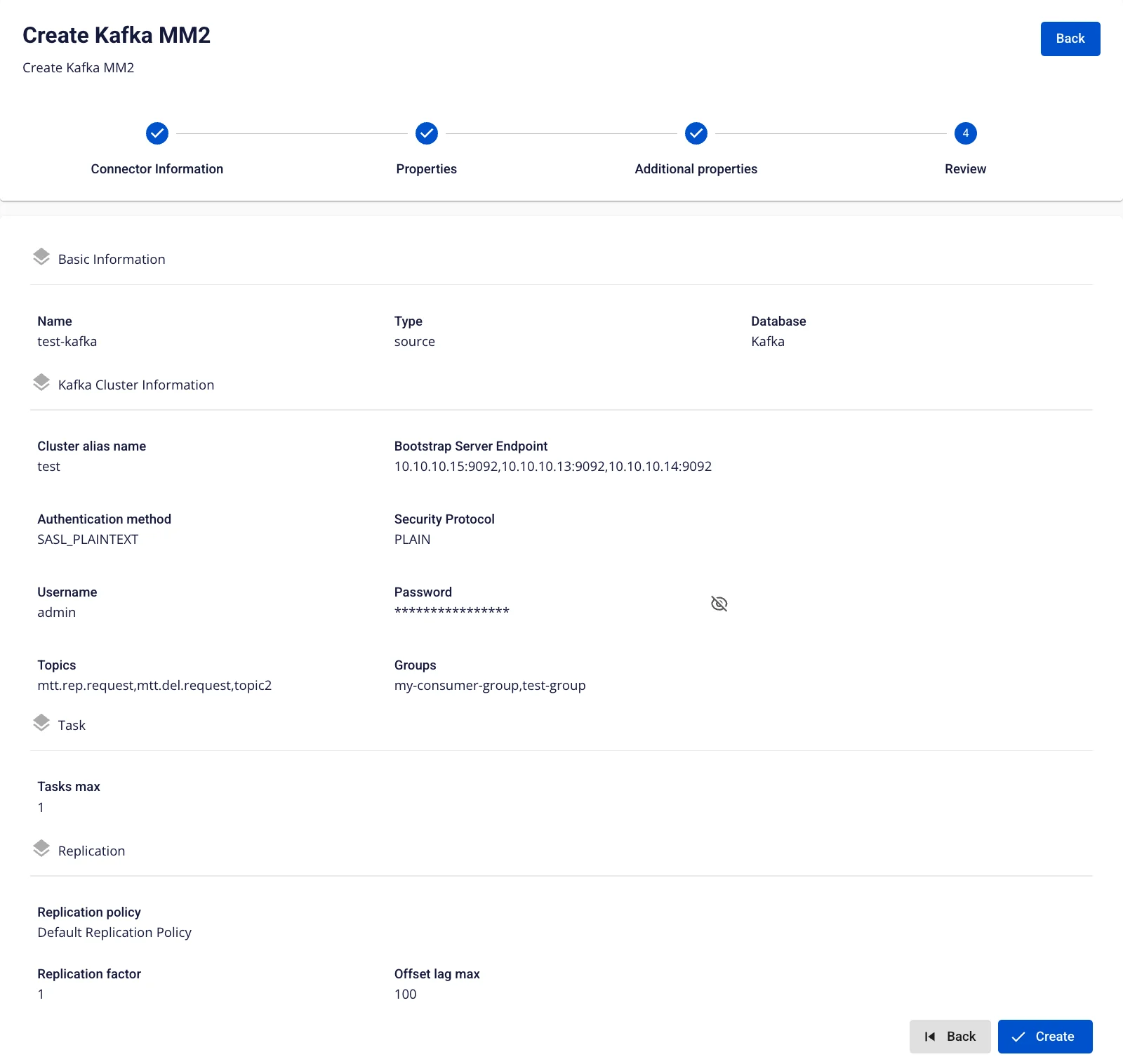Click the Basic Information layers icon
The width and height of the screenshot is (1123, 1064).
(41, 257)
